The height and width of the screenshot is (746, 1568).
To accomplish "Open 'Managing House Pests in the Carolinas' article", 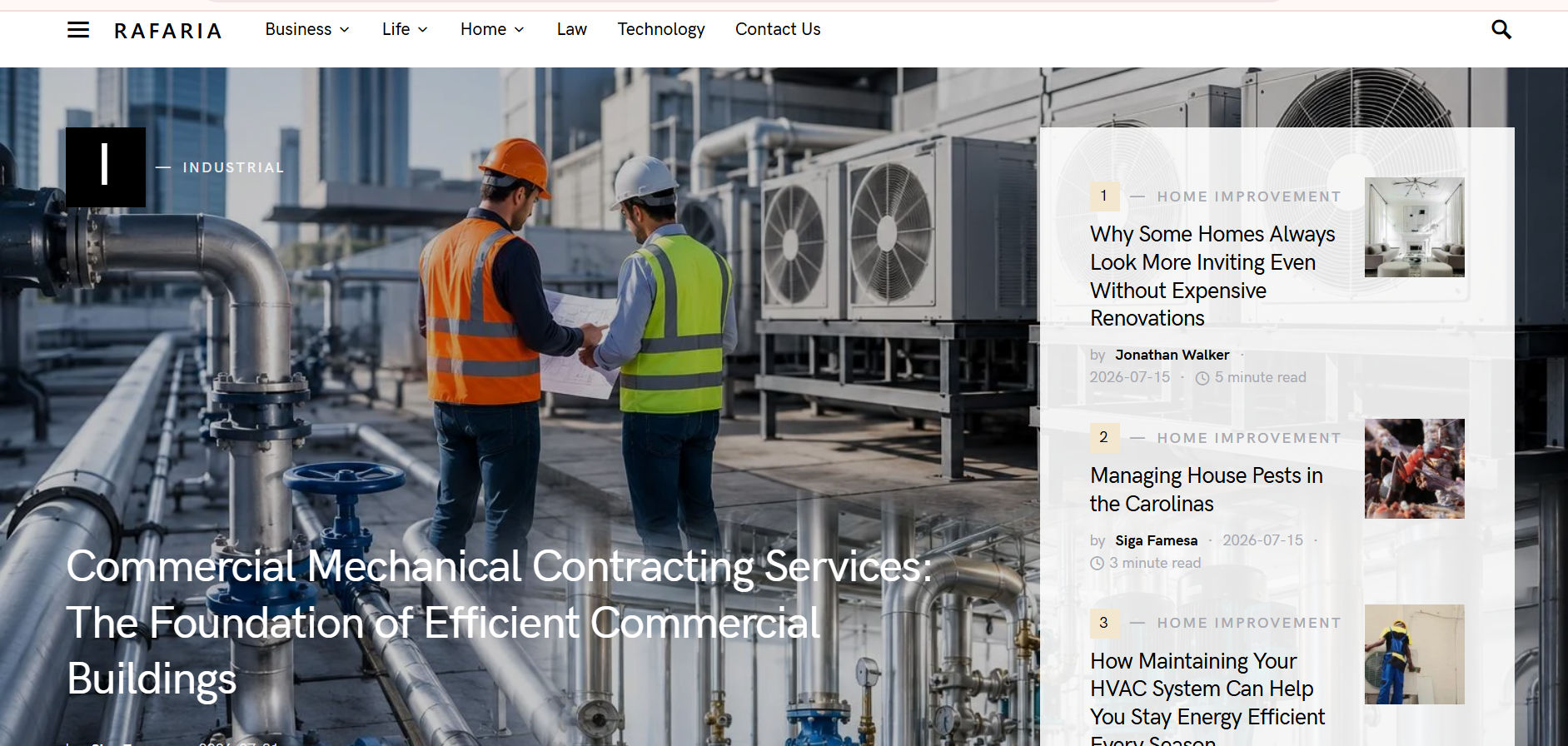I will click(x=1206, y=490).
